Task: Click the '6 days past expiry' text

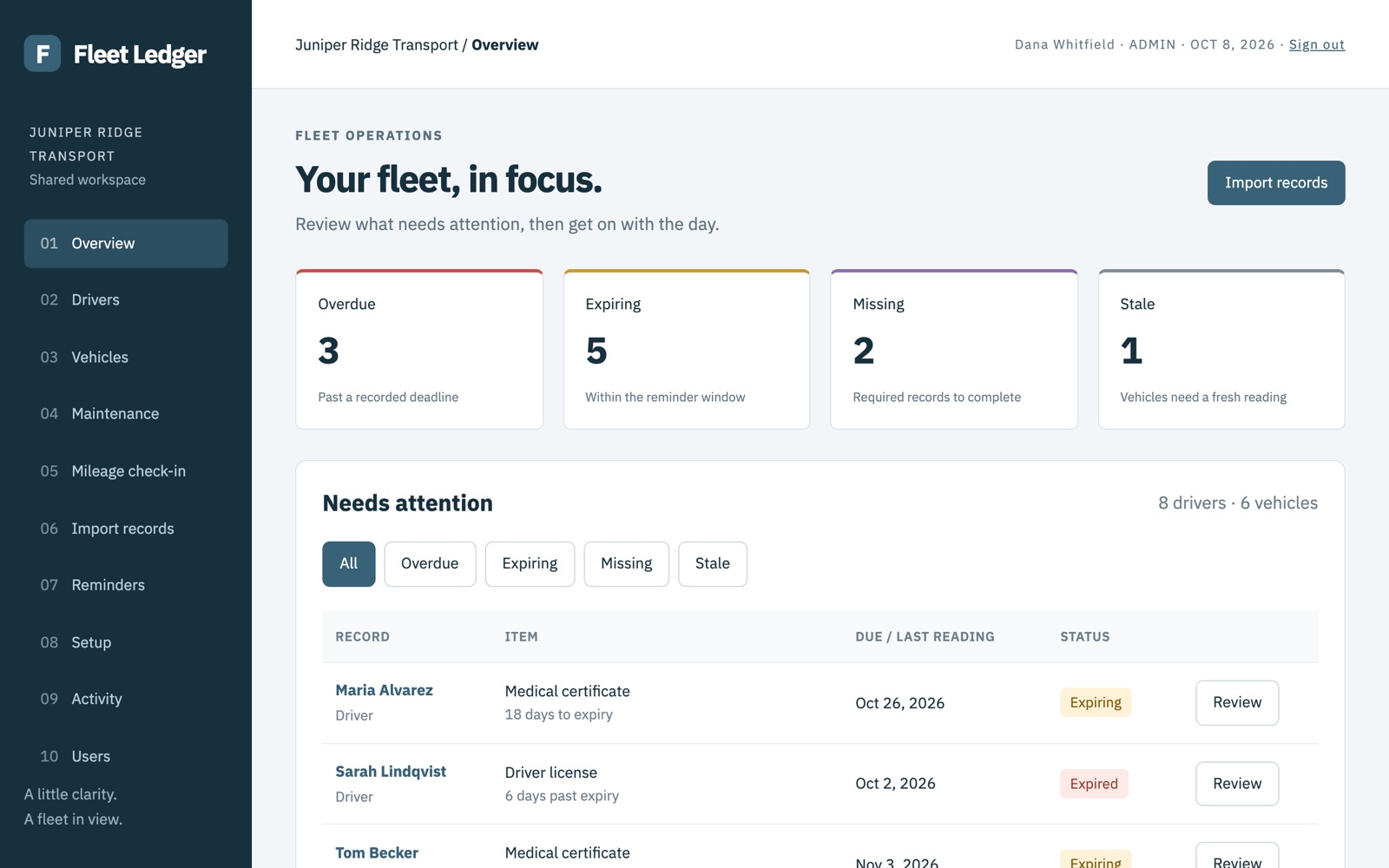Action: [562, 796]
